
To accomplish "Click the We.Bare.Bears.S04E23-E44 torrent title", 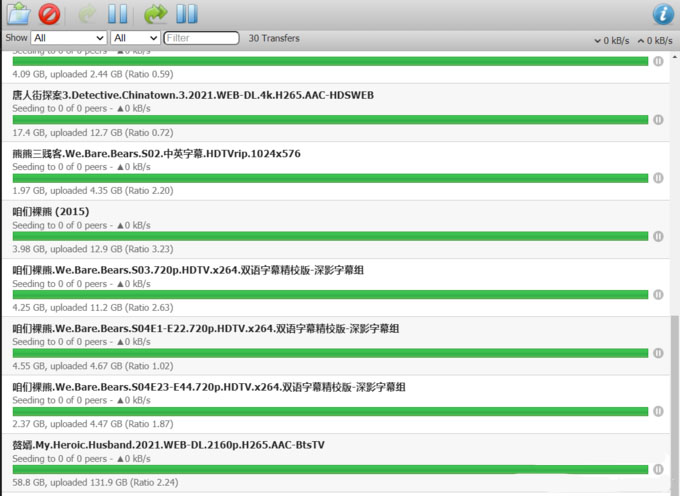I will tap(208, 386).
